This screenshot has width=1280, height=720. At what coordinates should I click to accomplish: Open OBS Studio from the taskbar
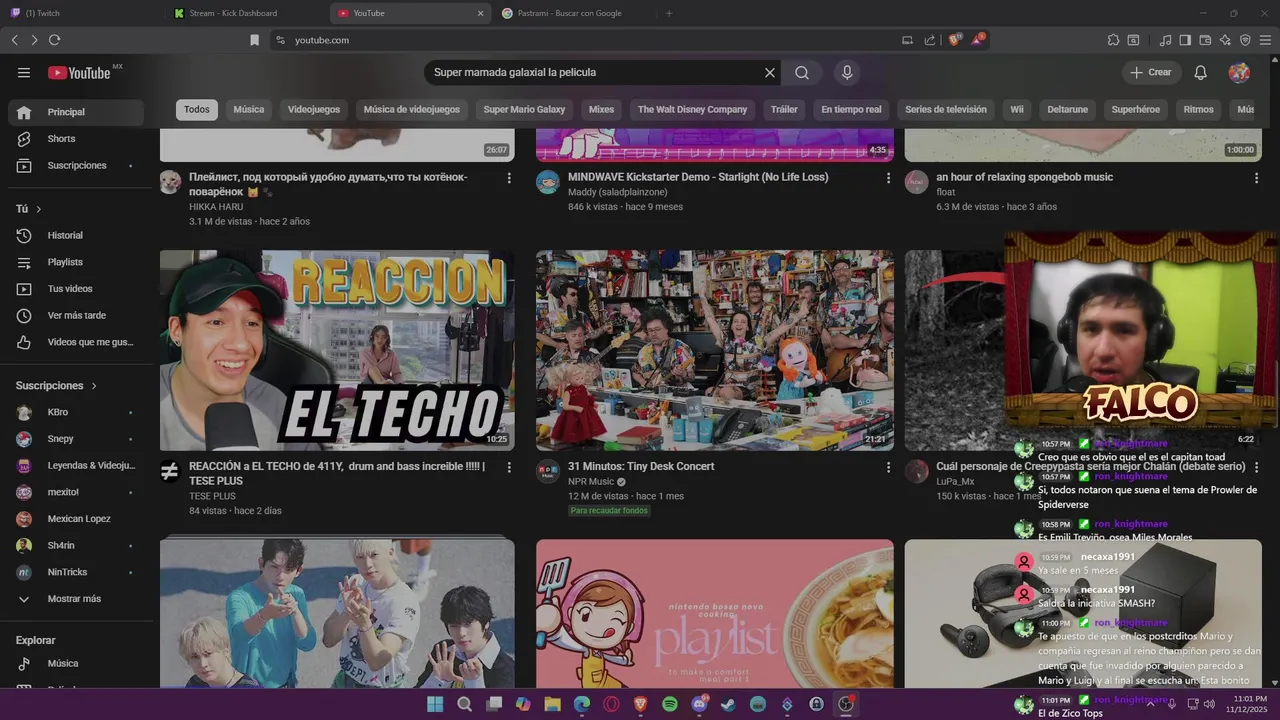pyautogui.click(x=846, y=704)
